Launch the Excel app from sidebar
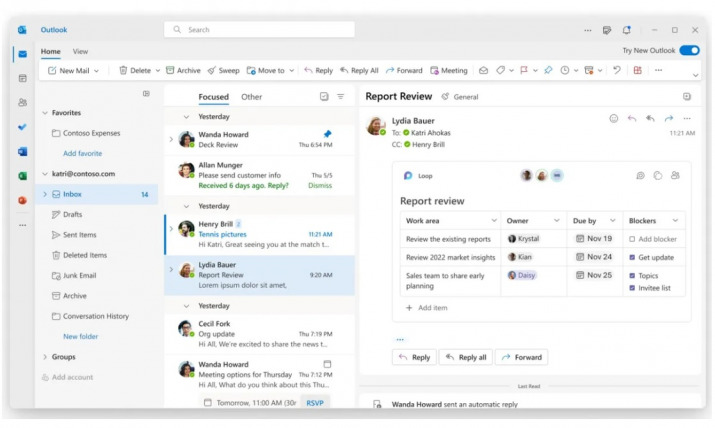715x428 pixels. click(22, 176)
